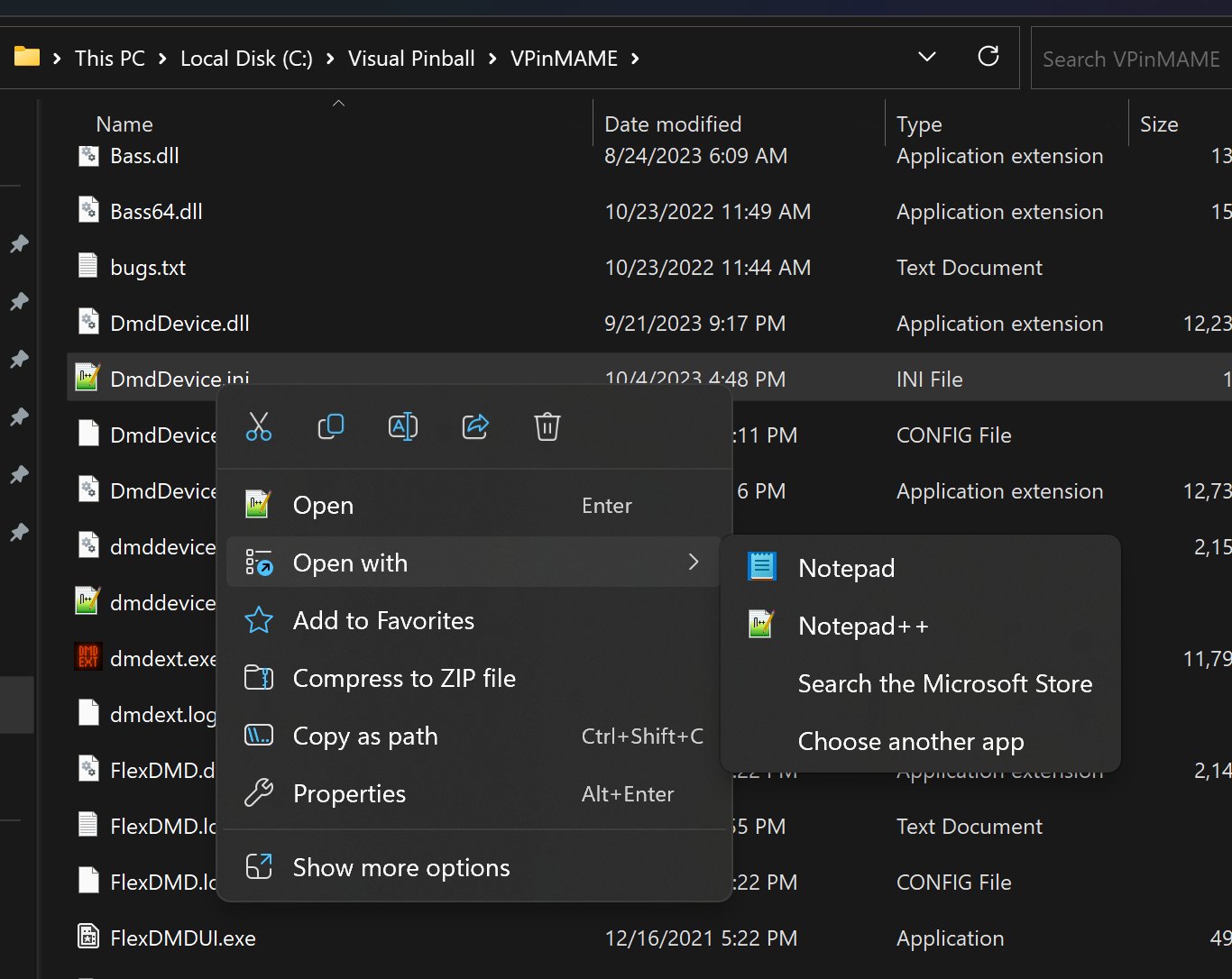Click Show more options

tap(400, 867)
